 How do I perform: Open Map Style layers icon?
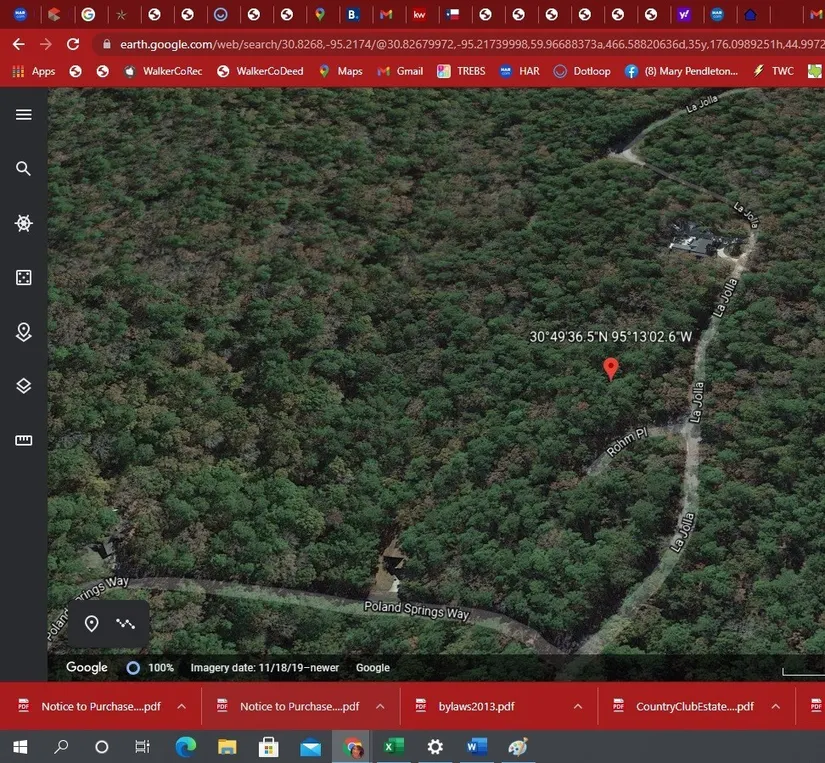click(x=24, y=386)
